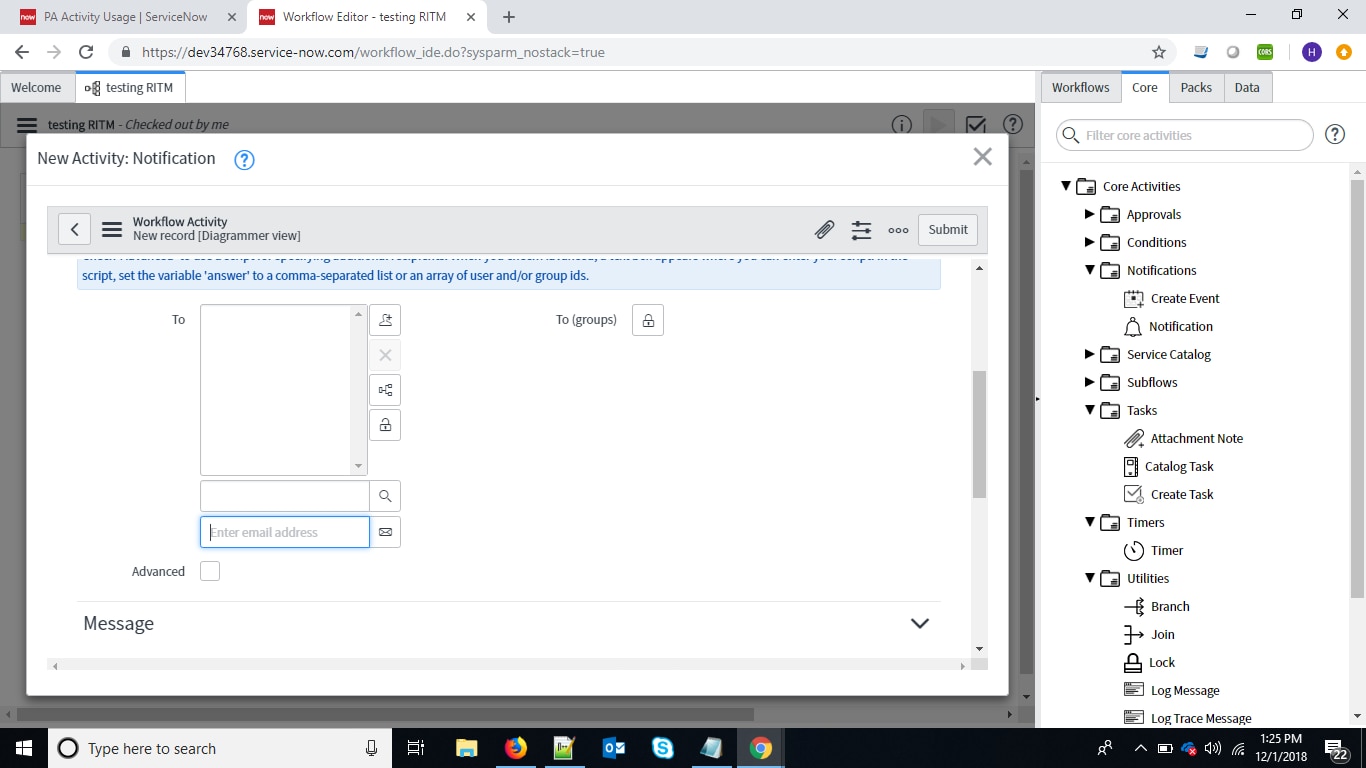The width and height of the screenshot is (1366, 768).
Task: Collapse the Notifications folder
Action: (1090, 270)
